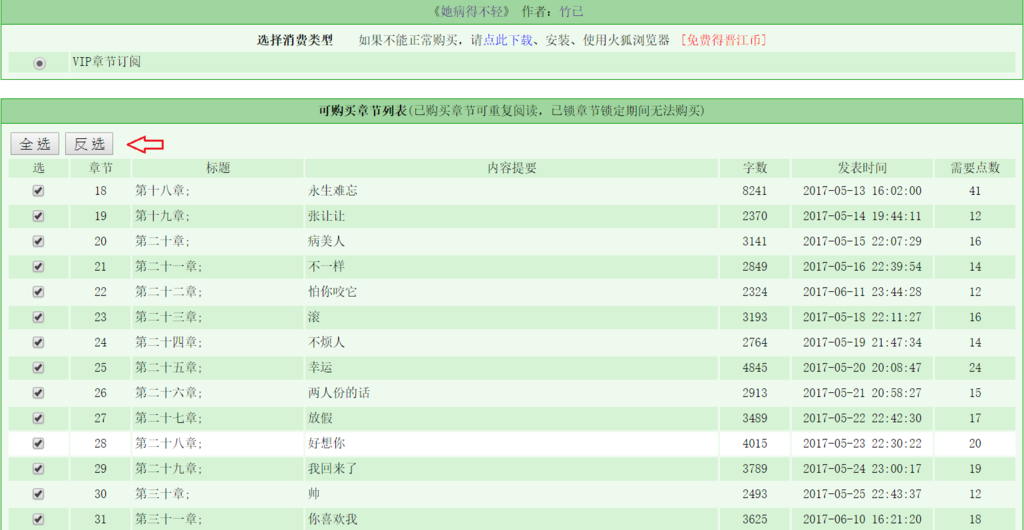This screenshot has width=1024, height=530.
Task: Click the title 第二十四章
Action: tap(168, 343)
